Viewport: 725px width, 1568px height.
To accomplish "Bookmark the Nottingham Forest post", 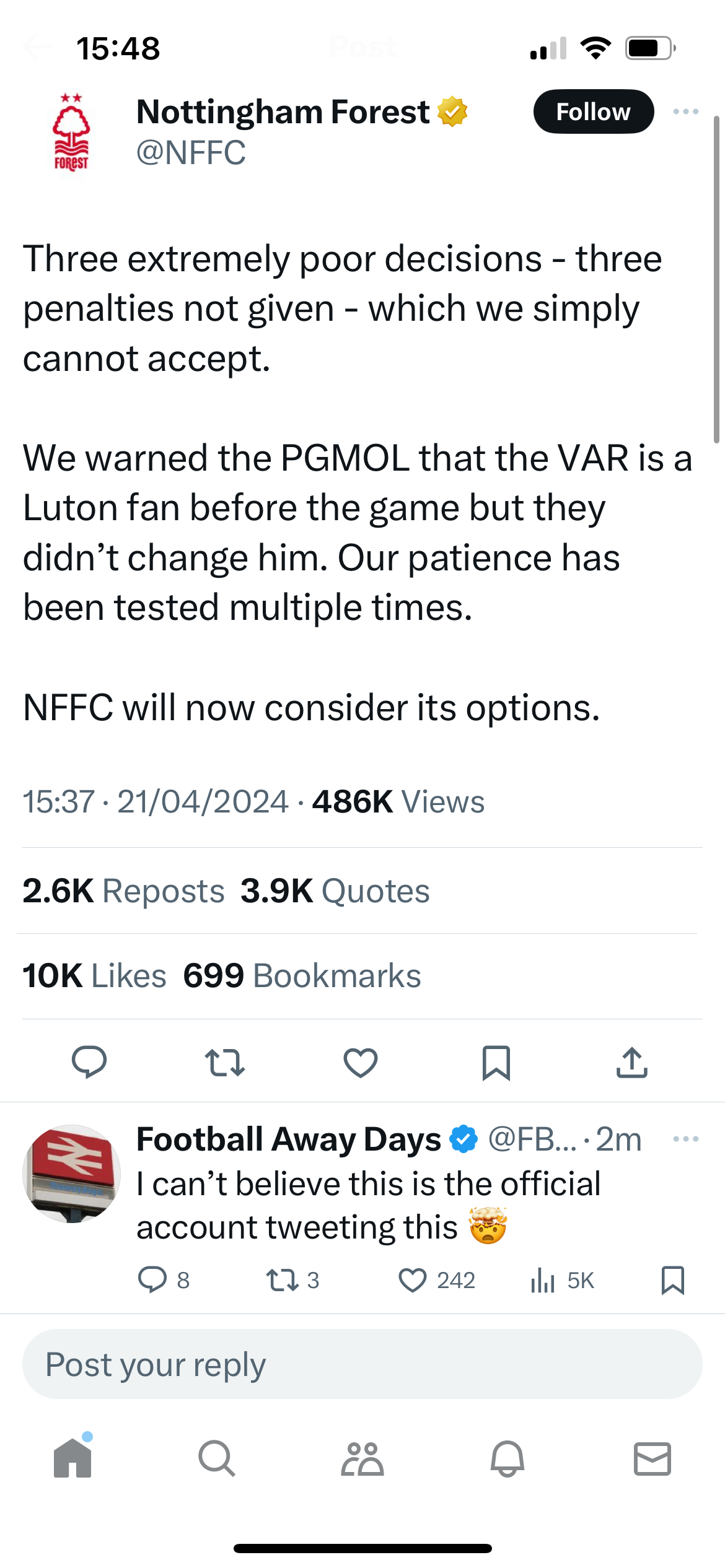I will tap(496, 1062).
